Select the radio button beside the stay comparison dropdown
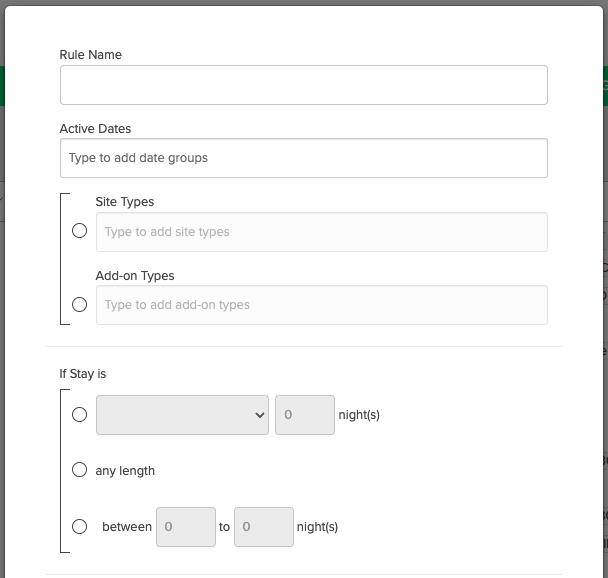 pyautogui.click(x=80, y=414)
